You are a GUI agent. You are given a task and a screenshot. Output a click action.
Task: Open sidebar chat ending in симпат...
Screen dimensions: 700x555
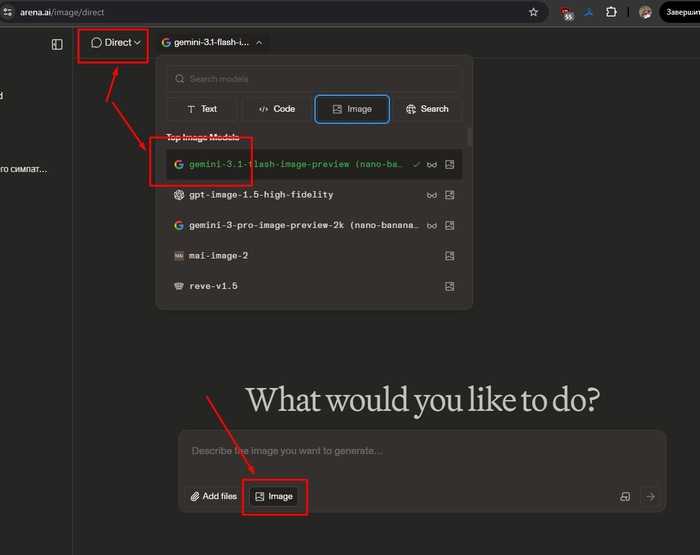(x=23, y=169)
